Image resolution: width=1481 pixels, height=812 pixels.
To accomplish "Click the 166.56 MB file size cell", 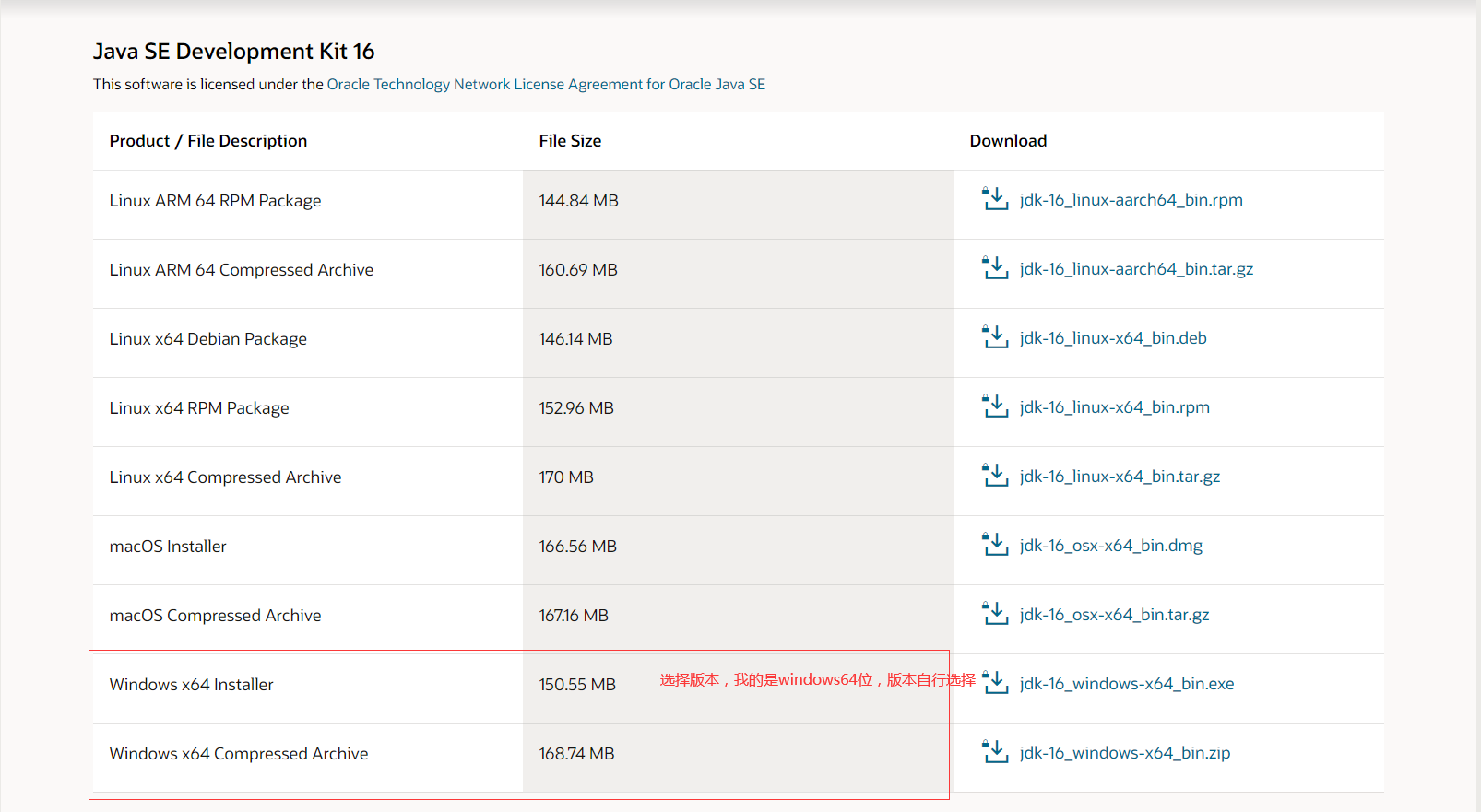I will [x=738, y=550].
